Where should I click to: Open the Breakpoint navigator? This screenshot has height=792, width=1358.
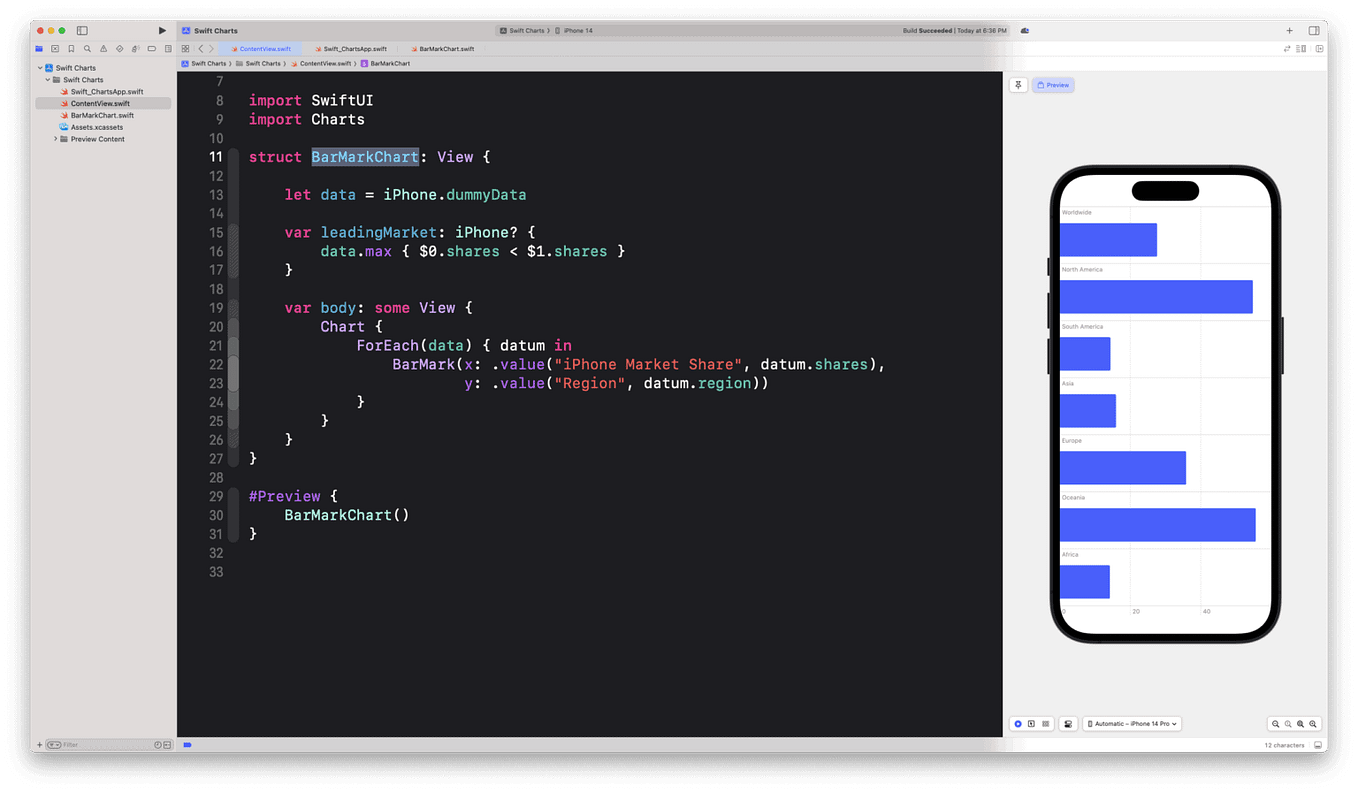[x=152, y=49]
